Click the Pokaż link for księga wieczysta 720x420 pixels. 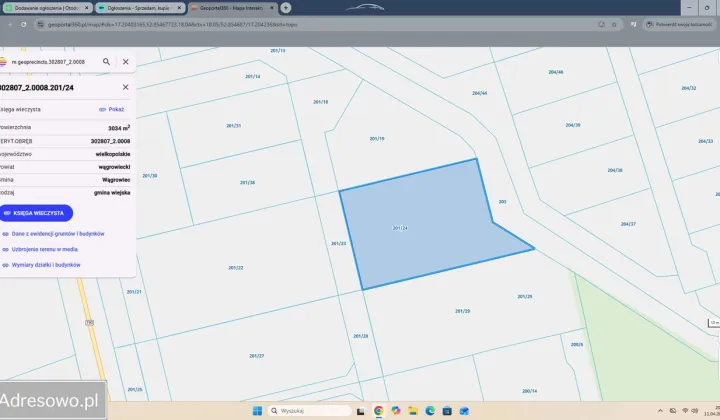pos(111,109)
